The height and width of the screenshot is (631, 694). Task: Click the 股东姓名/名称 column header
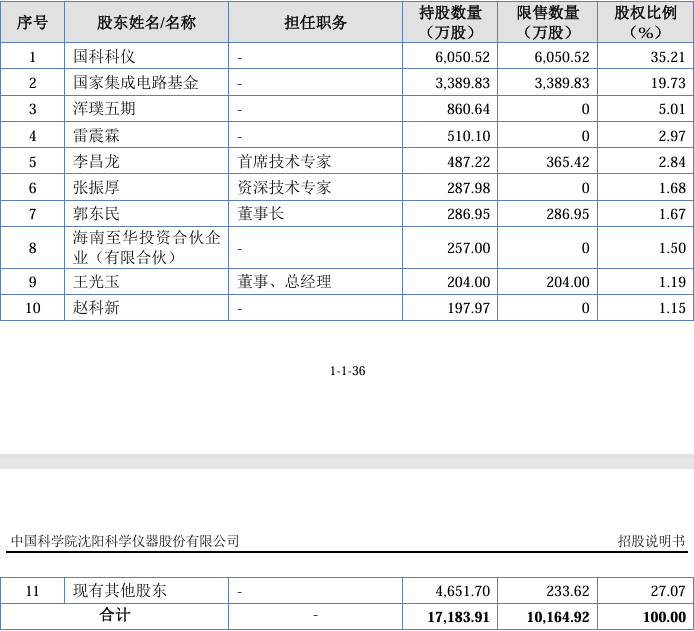(x=147, y=23)
